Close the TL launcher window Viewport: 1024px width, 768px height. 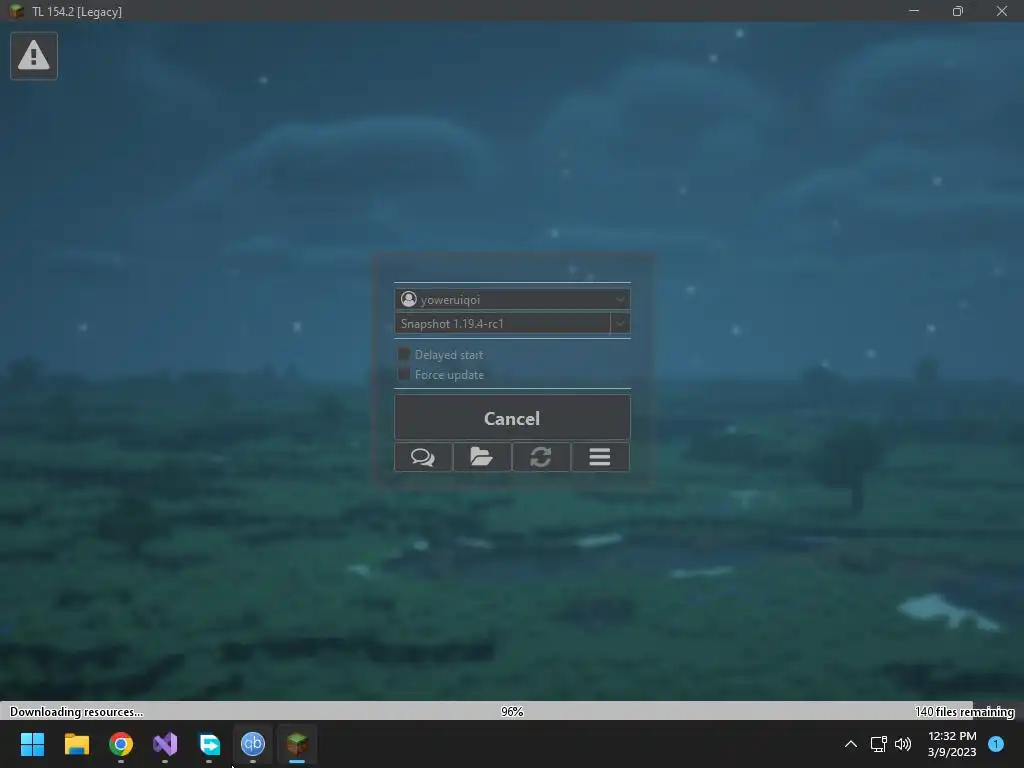click(x=1002, y=11)
